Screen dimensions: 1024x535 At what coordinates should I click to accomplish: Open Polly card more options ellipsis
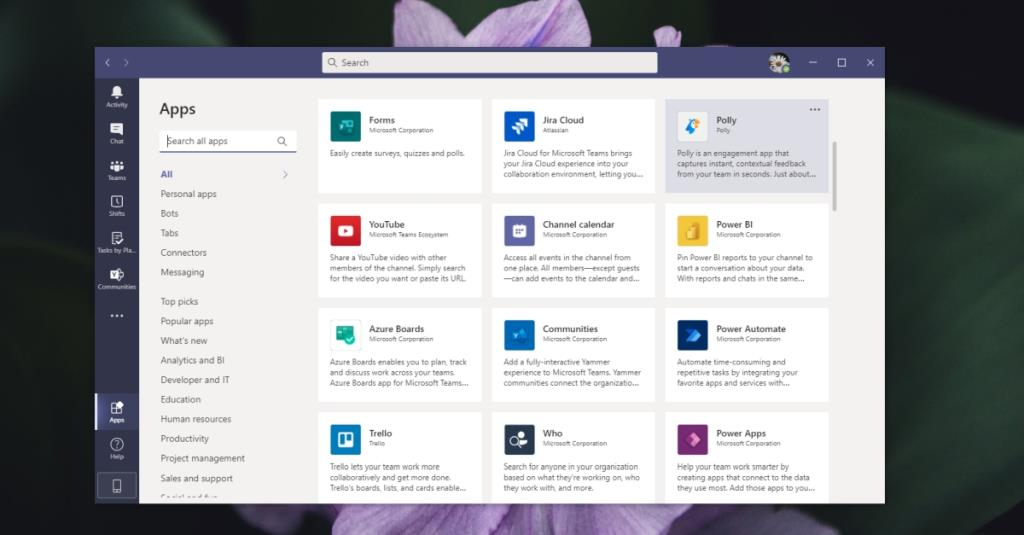click(814, 109)
